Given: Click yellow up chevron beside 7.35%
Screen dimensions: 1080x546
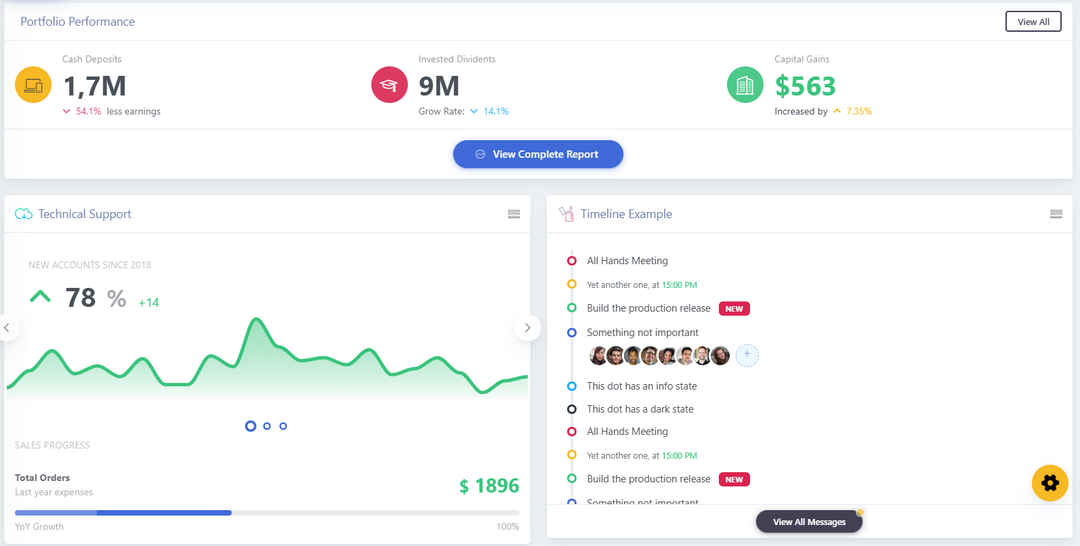Looking at the screenshot, I should [837, 111].
